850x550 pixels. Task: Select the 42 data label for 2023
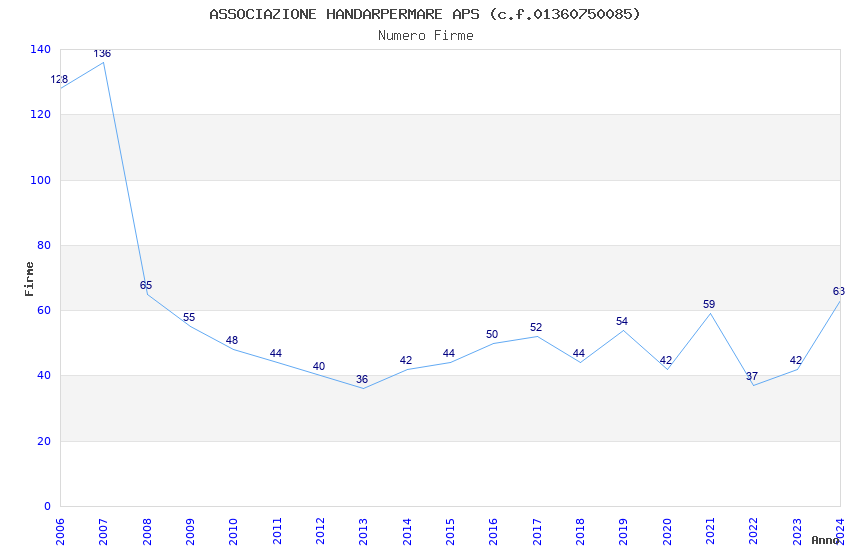796,361
